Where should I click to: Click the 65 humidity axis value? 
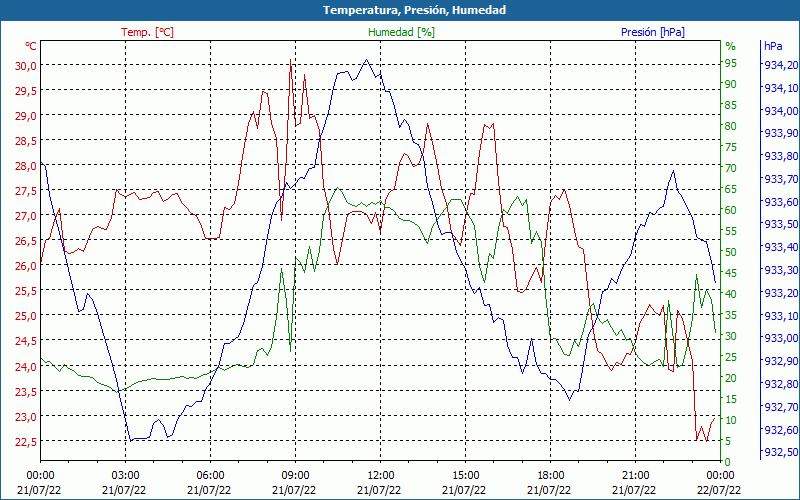731,189
